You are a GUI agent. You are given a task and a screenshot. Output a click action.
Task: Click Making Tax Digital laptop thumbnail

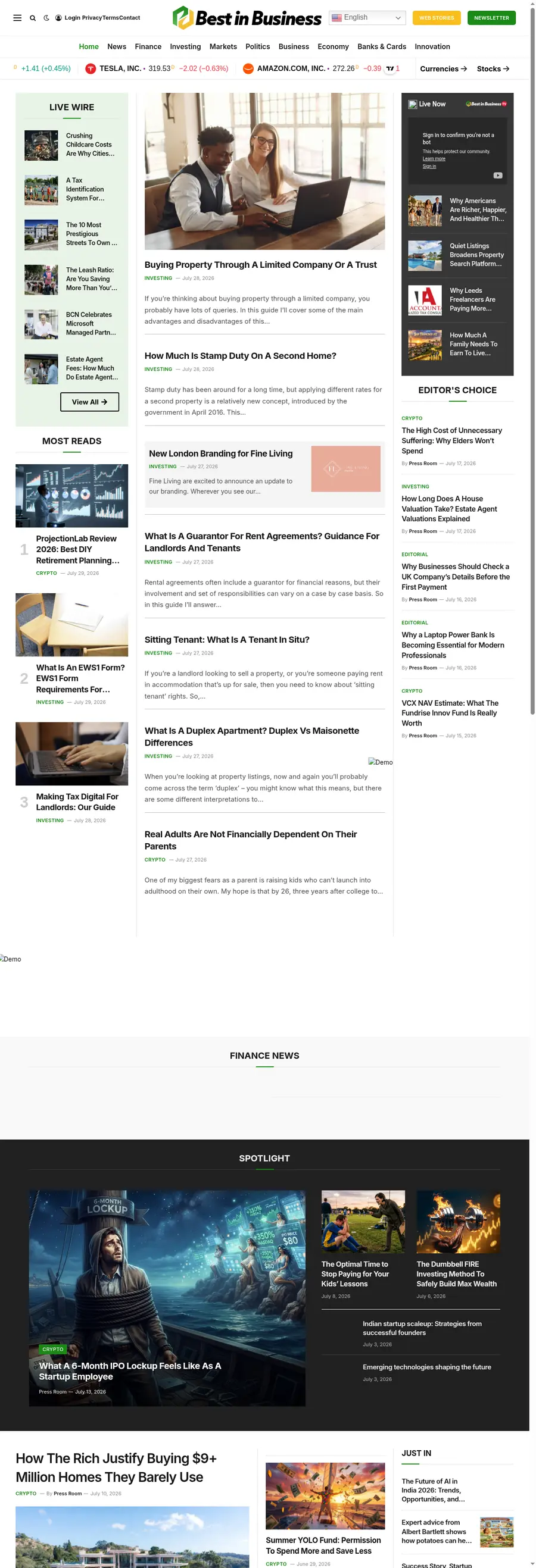[72, 754]
